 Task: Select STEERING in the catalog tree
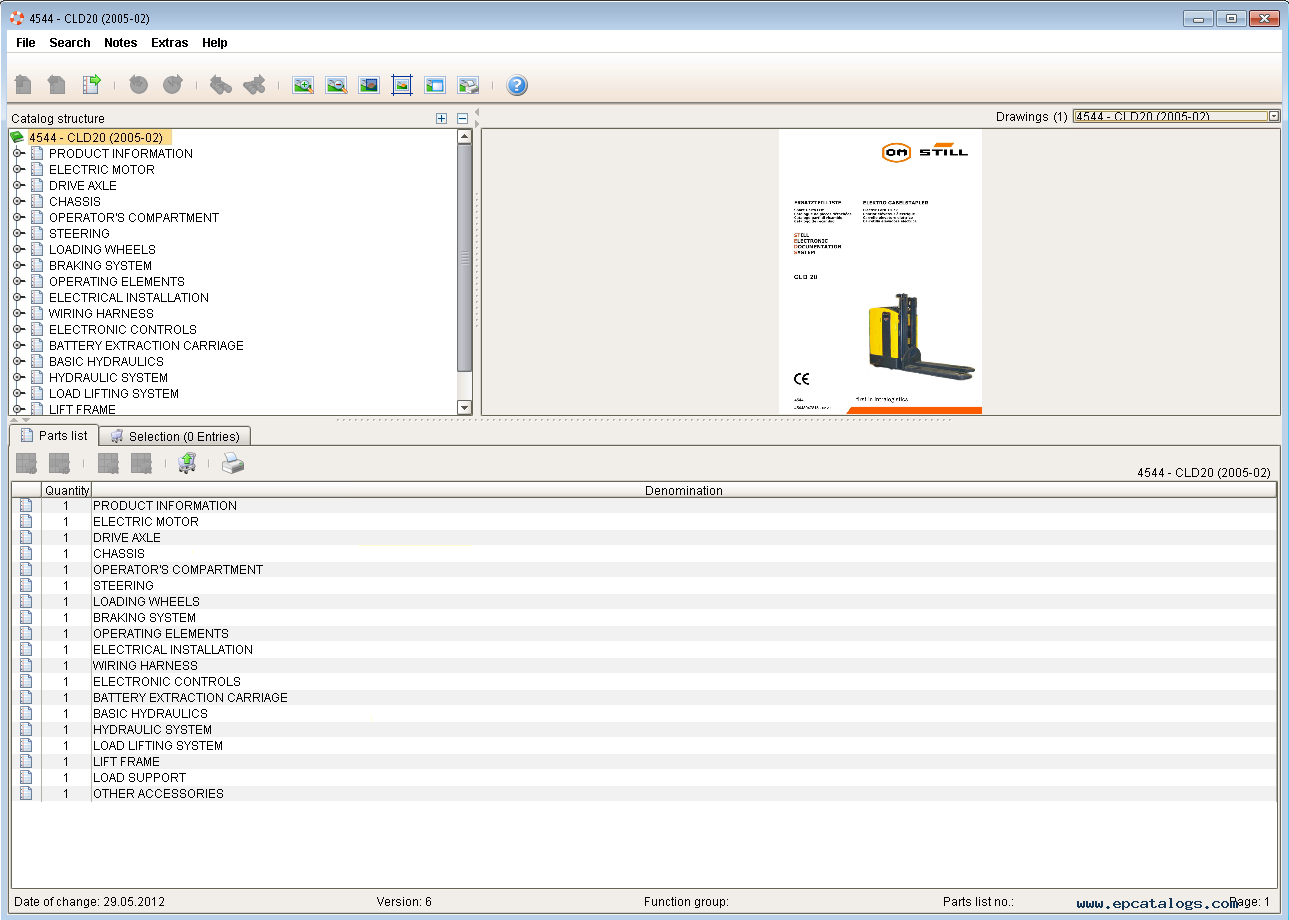79,234
